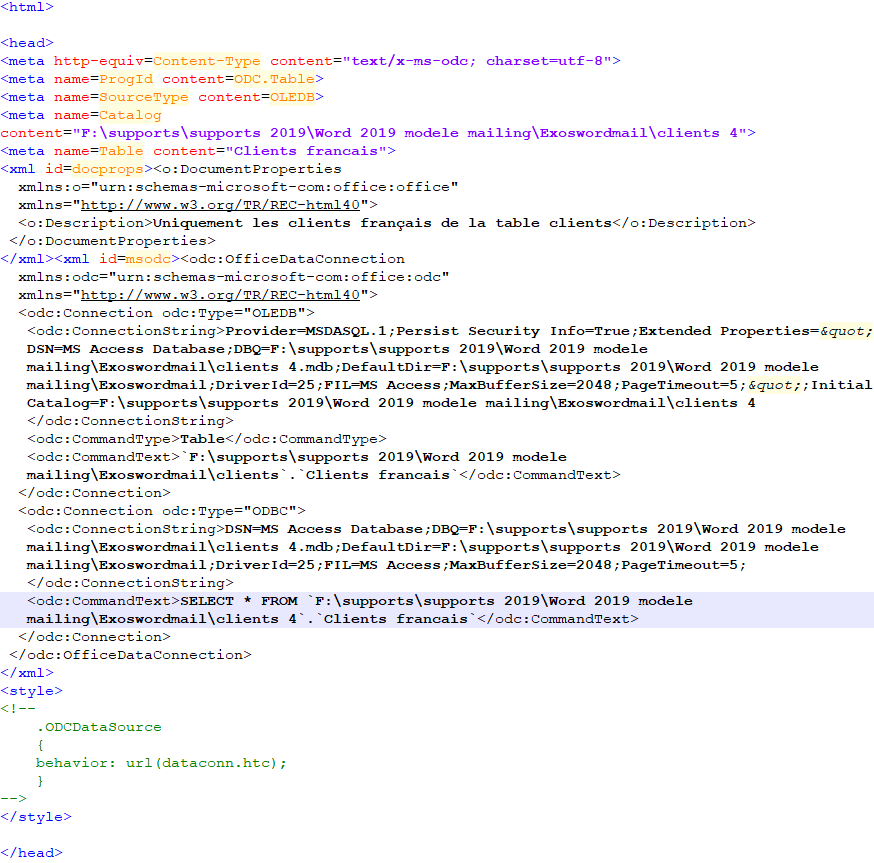Select the "SourceType" meta name
This screenshot has width=874, height=863.
click(144, 97)
